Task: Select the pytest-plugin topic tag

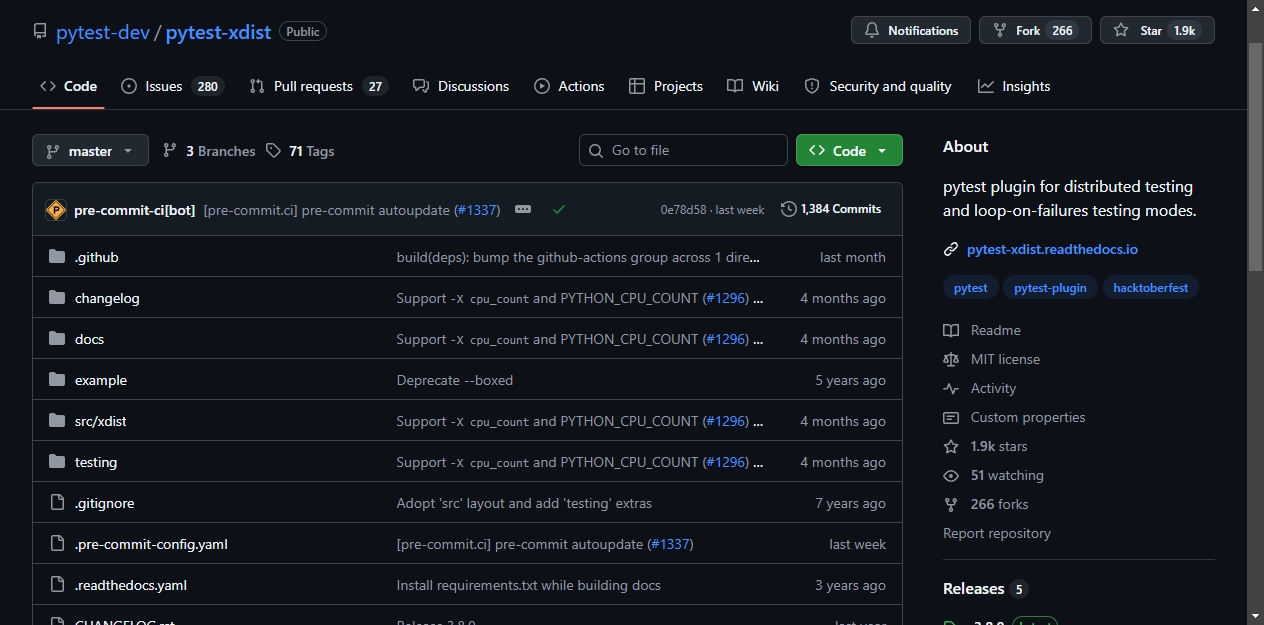Action: tap(1050, 288)
